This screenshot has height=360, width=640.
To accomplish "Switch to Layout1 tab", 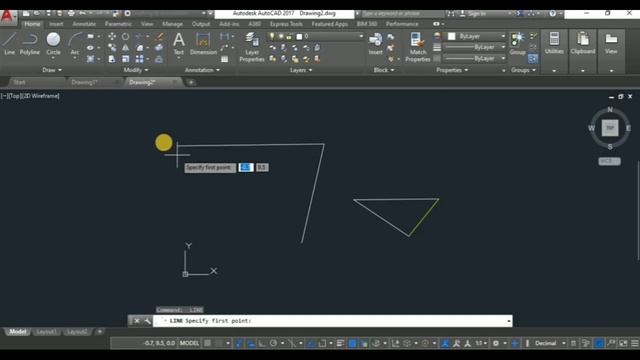I will [46, 332].
